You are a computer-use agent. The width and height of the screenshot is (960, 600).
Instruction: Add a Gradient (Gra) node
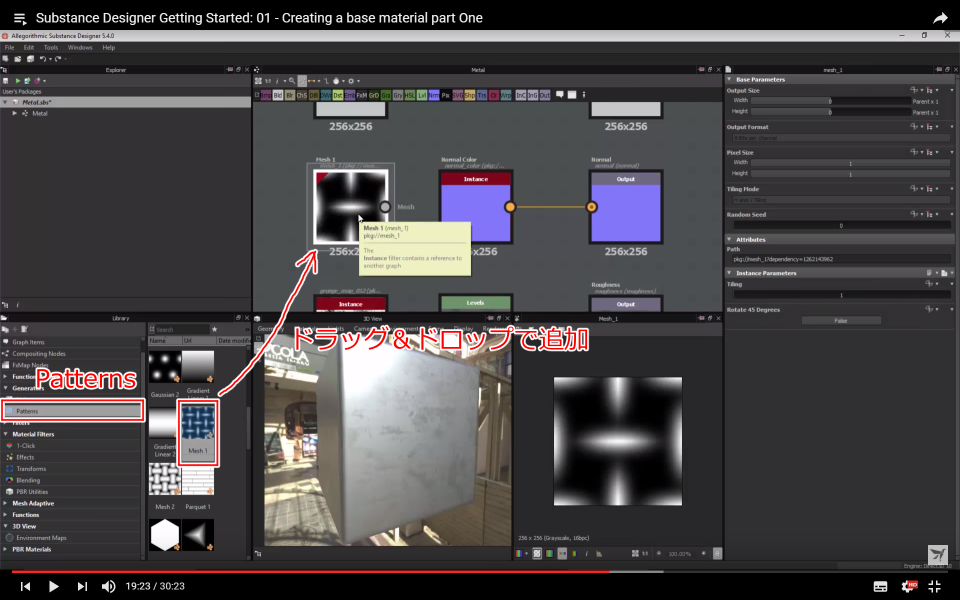pyautogui.click(x=386, y=95)
